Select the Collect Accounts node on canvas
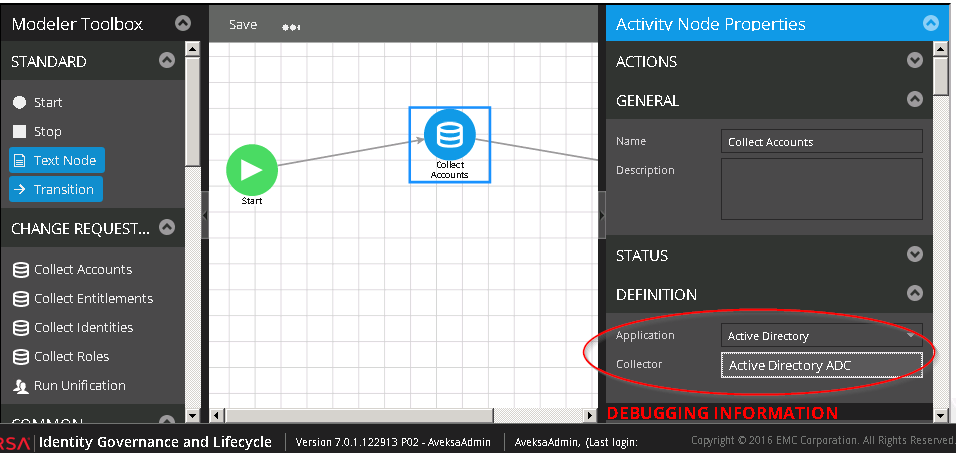The image size is (956, 453). click(x=449, y=145)
